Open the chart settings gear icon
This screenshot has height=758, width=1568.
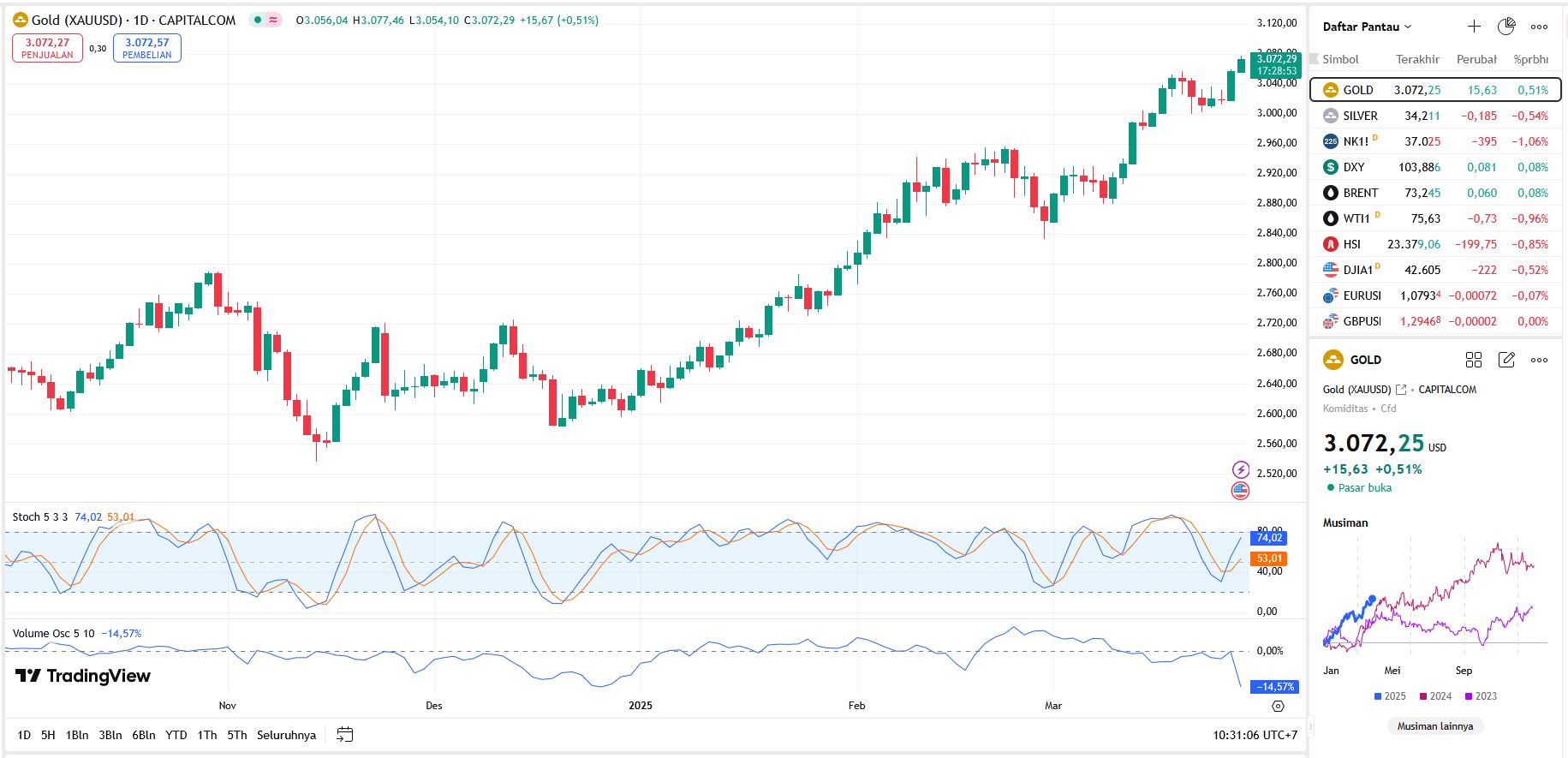click(1278, 707)
